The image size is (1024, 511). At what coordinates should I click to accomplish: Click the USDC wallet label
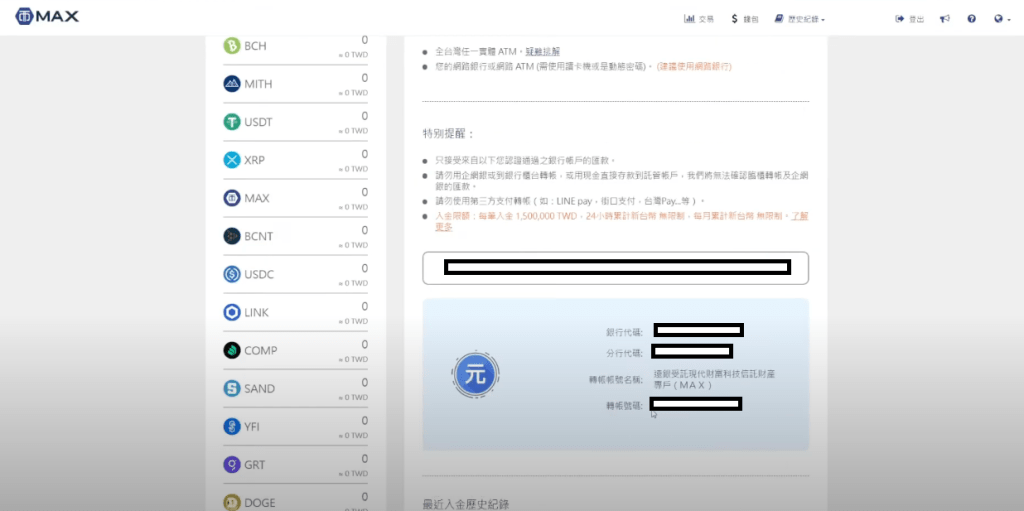tap(259, 274)
